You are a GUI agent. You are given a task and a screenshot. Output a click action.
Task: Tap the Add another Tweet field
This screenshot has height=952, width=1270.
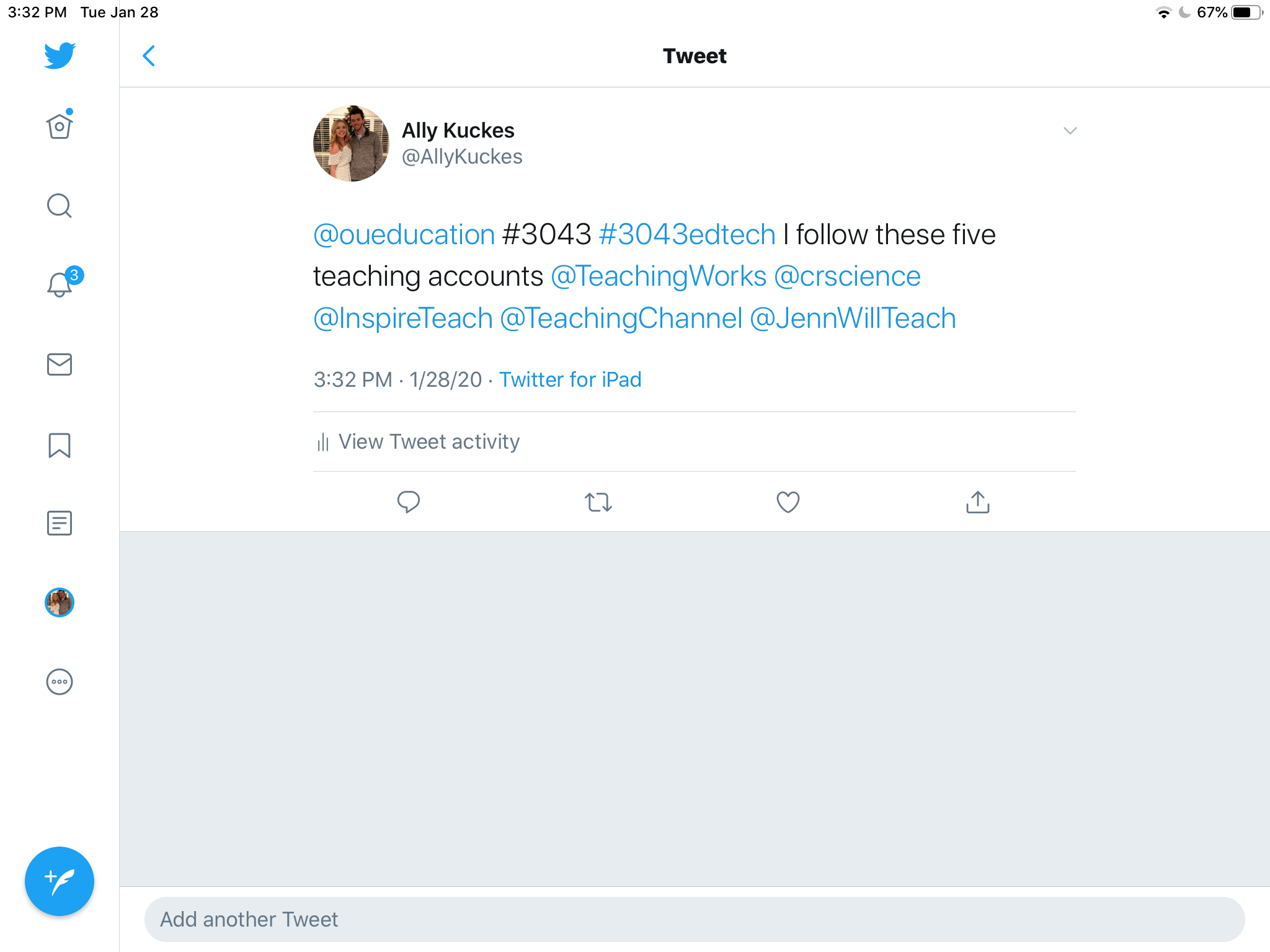[695, 919]
